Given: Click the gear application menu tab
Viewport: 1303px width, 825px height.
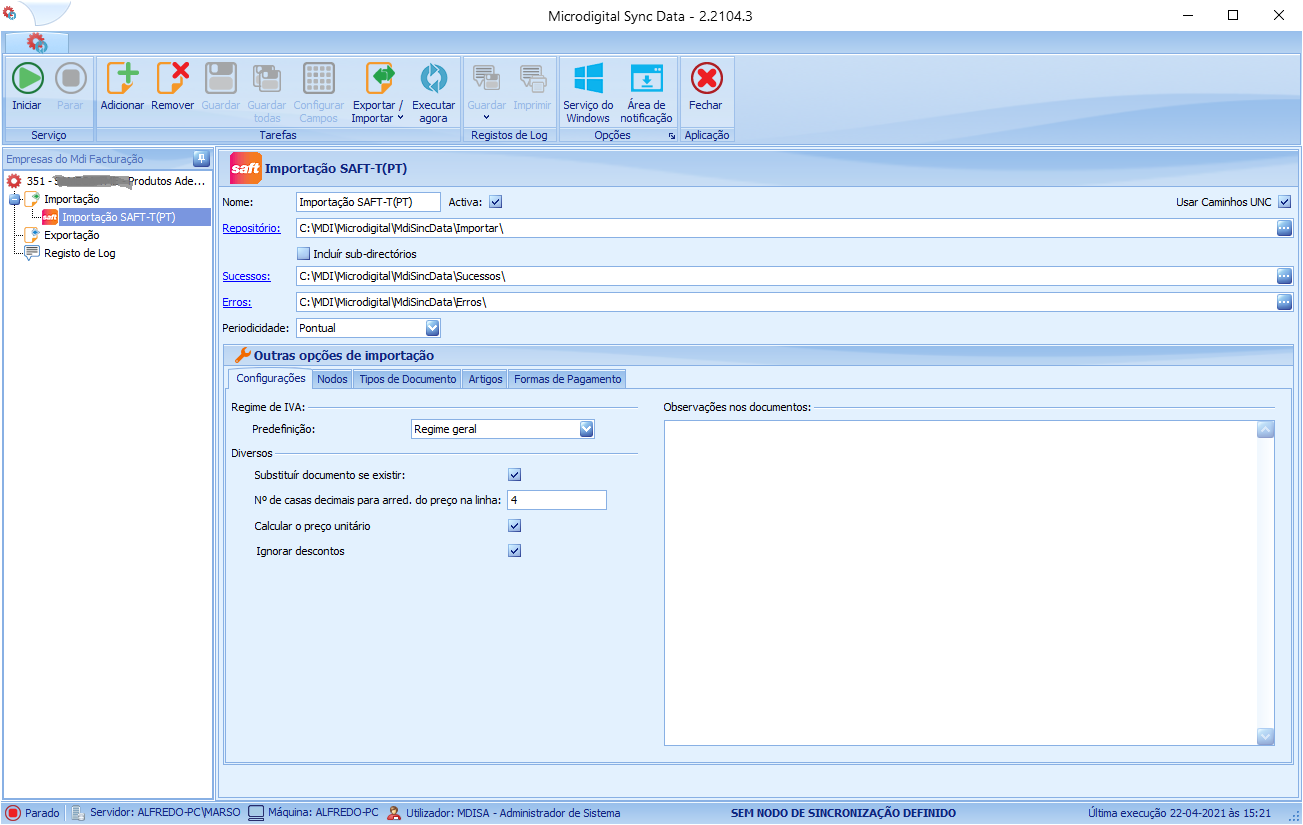Looking at the screenshot, I should pyautogui.click(x=37, y=42).
